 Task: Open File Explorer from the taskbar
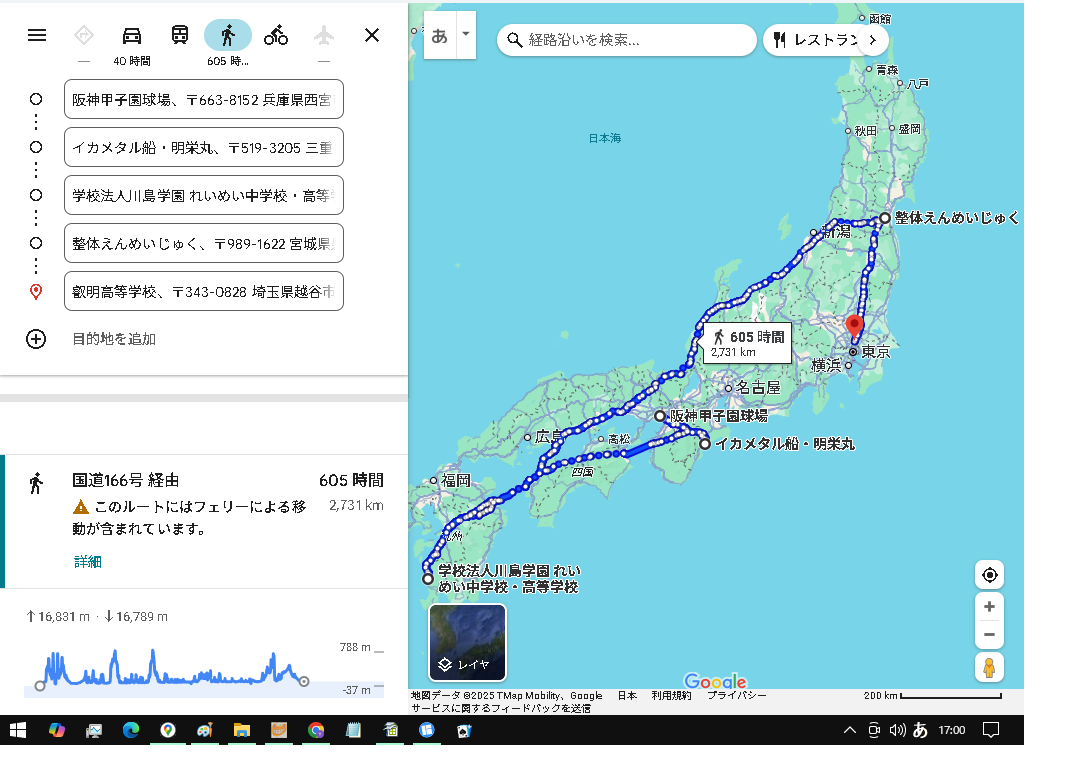click(241, 730)
